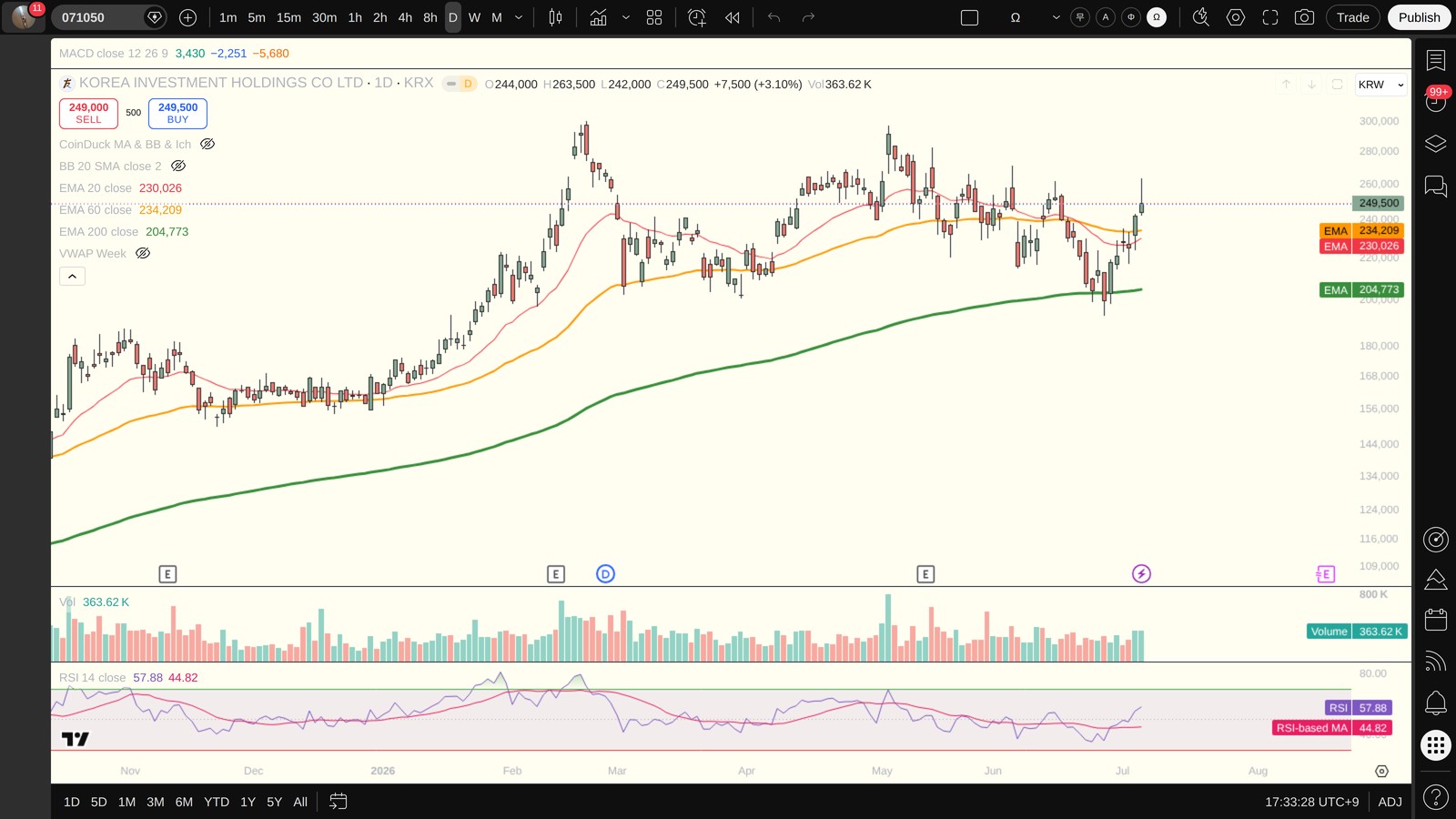
Task: Open the chats panel icon
Action: pos(1436,187)
